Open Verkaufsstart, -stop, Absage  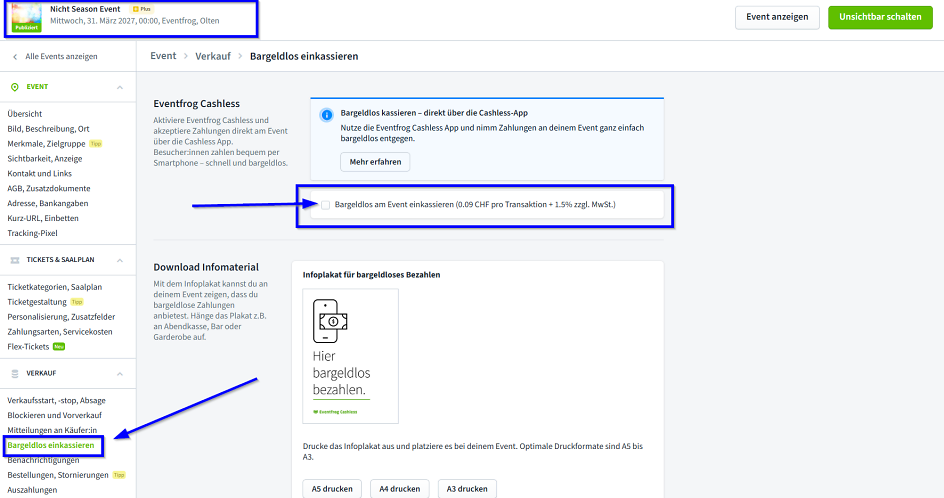coord(56,400)
